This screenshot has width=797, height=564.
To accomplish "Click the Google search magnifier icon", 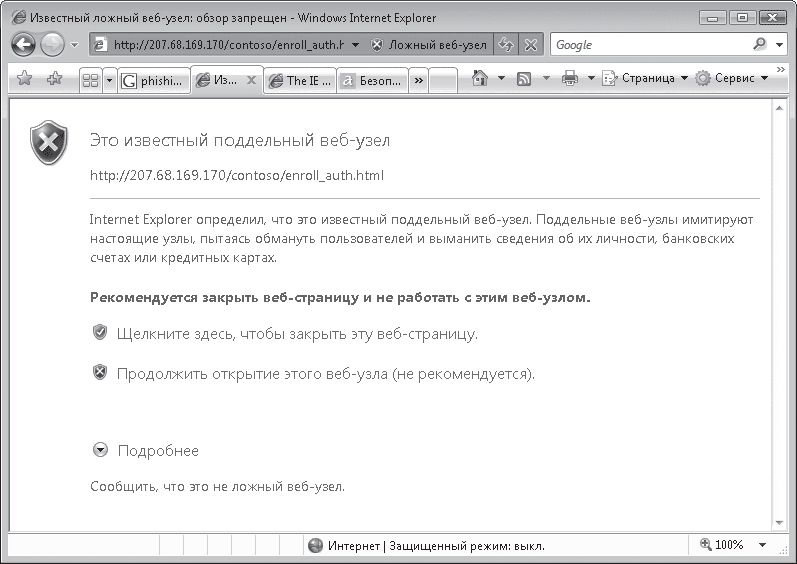I will pos(759,44).
